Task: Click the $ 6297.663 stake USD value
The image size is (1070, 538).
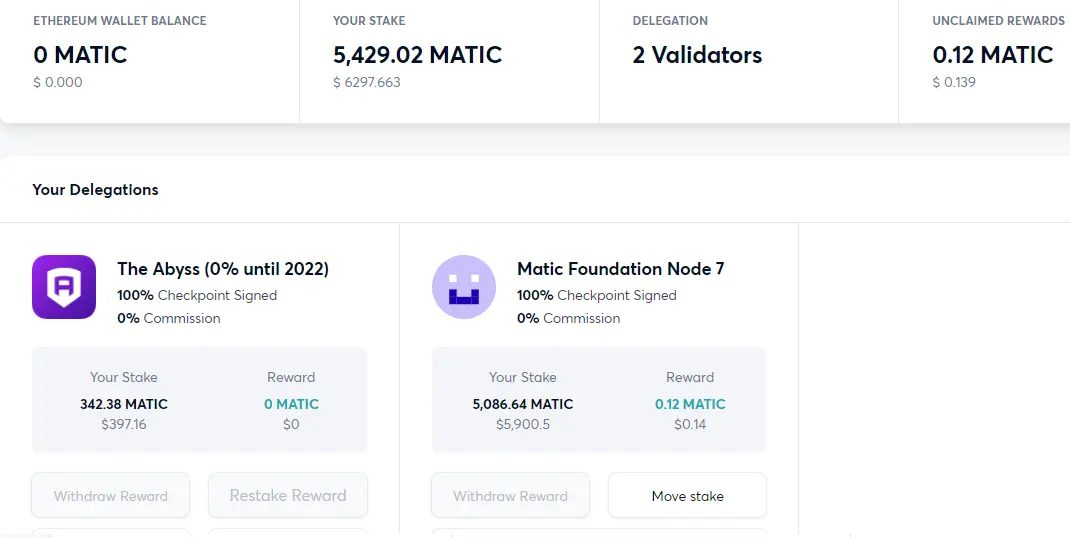Action: pos(366,83)
